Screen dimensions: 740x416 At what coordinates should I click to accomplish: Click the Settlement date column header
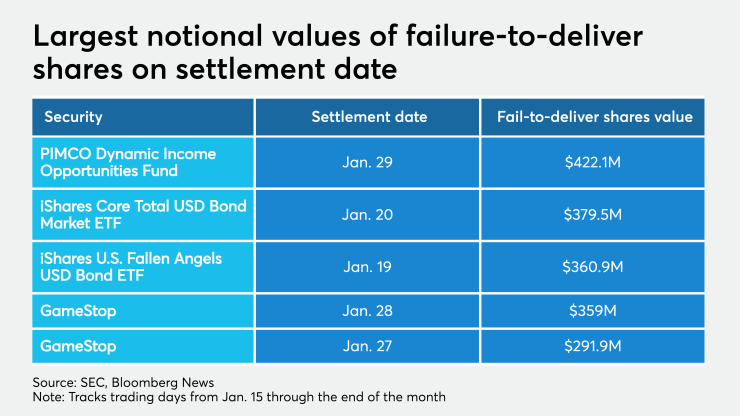(x=369, y=117)
